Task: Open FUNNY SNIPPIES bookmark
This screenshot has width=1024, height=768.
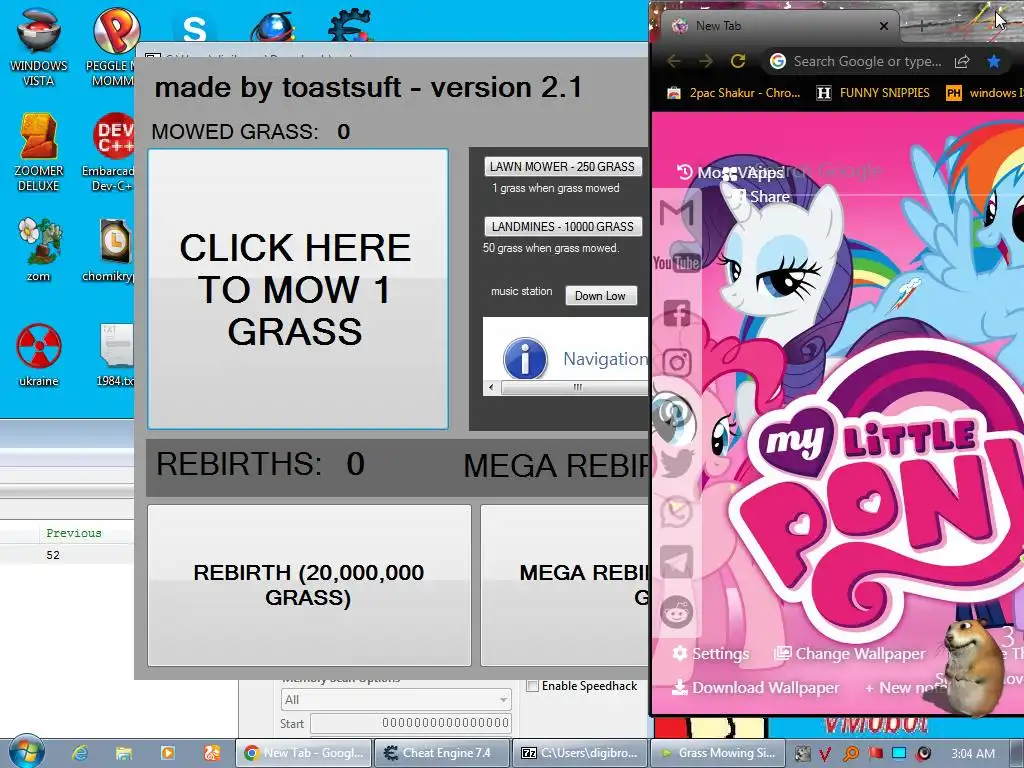Action: pyautogui.click(x=873, y=93)
